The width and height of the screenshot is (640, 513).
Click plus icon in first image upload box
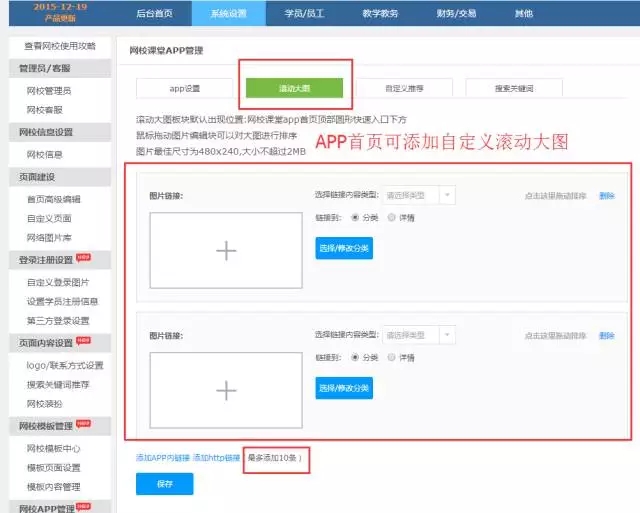click(226, 250)
